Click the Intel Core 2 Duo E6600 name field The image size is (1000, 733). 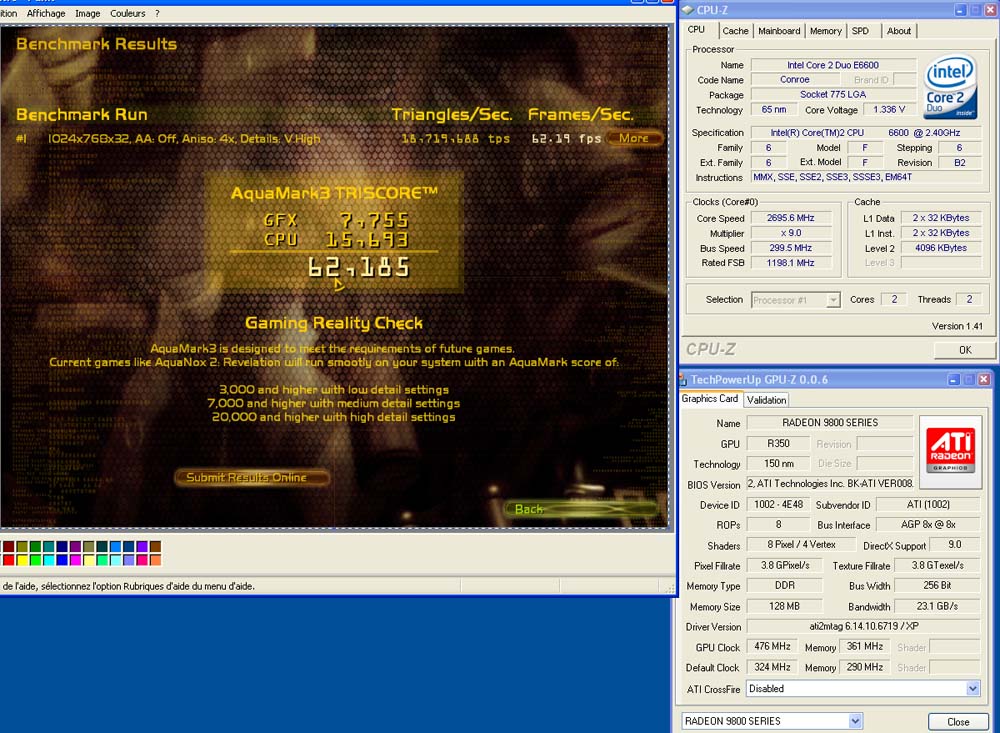tap(833, 65)
